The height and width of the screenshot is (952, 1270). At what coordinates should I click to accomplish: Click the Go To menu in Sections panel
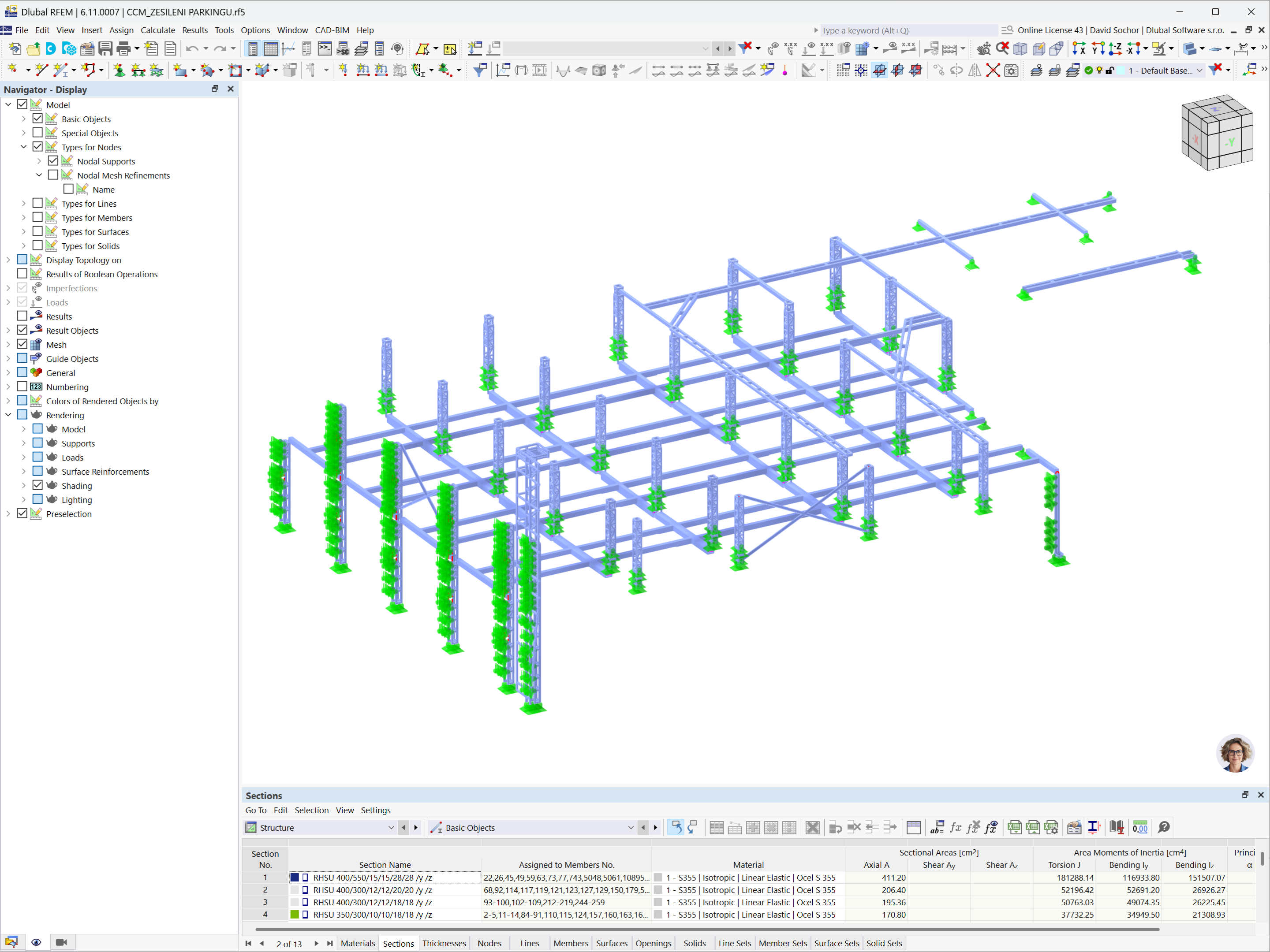[x=256, y=810]
